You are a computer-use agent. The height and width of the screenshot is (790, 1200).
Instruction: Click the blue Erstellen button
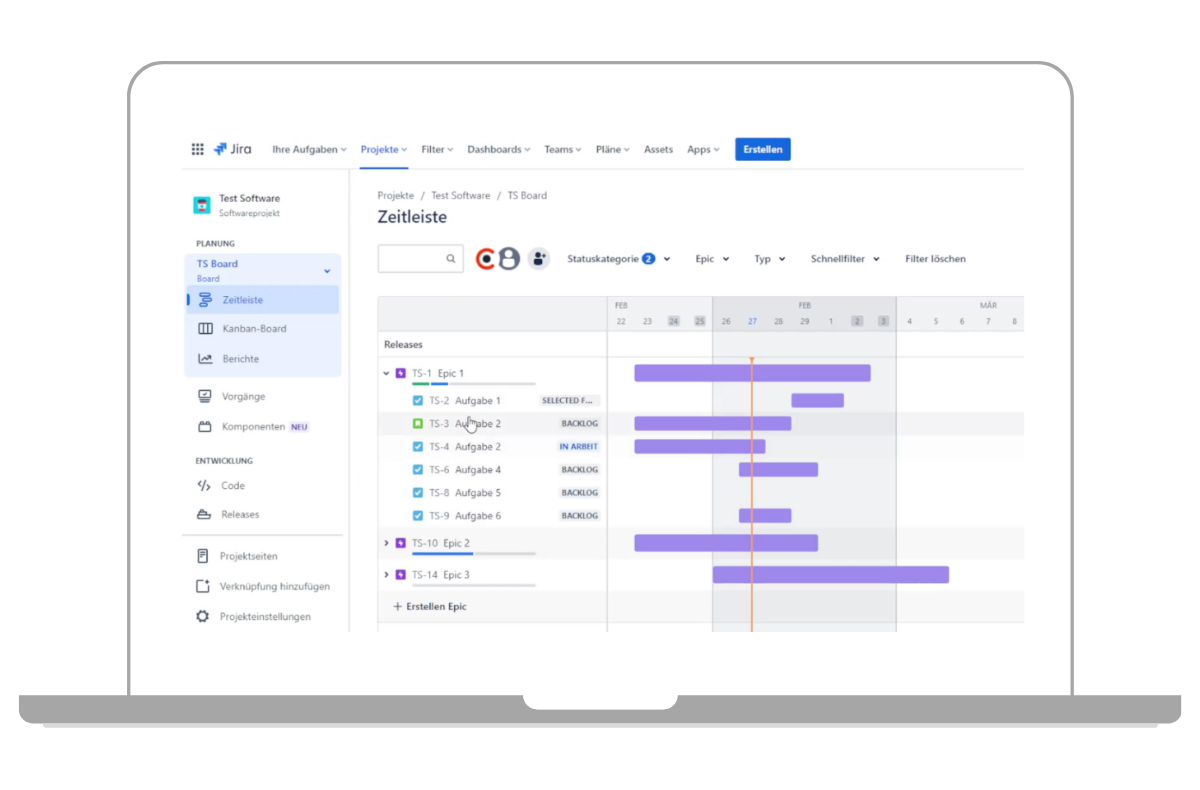(x=763, y=150)
